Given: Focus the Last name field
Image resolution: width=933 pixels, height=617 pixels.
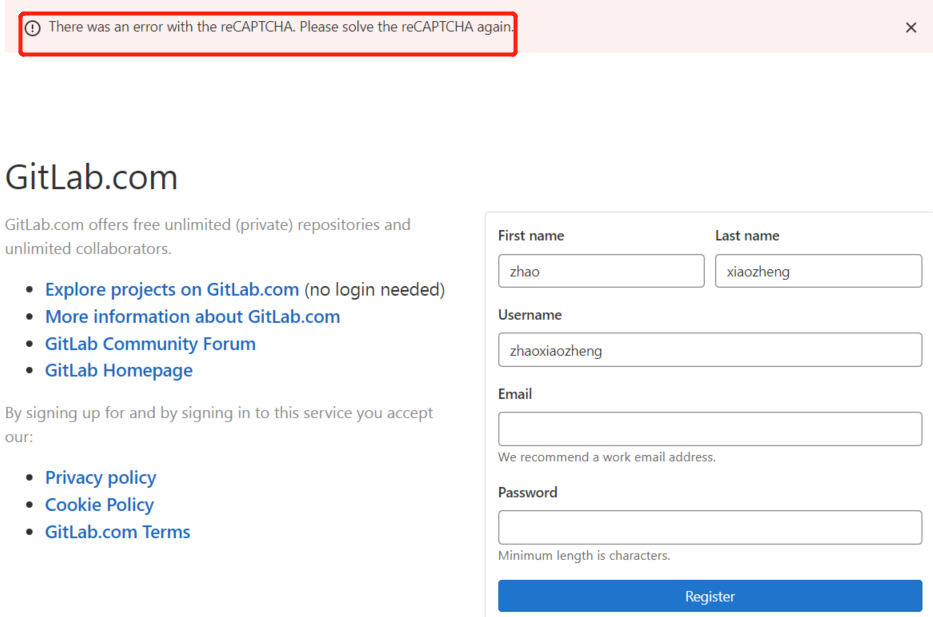Looking at the screenshot, I should coord(818,271).
